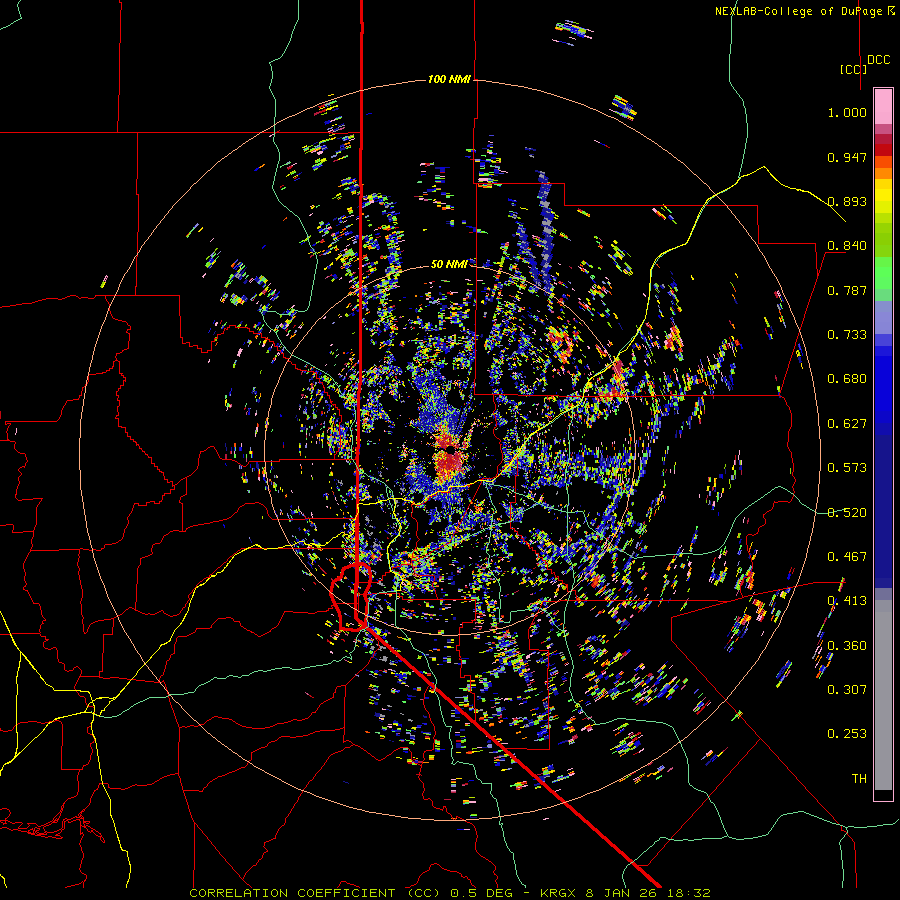
Task: Select the 0.733 legend value
Action: [x=847, y=335]
